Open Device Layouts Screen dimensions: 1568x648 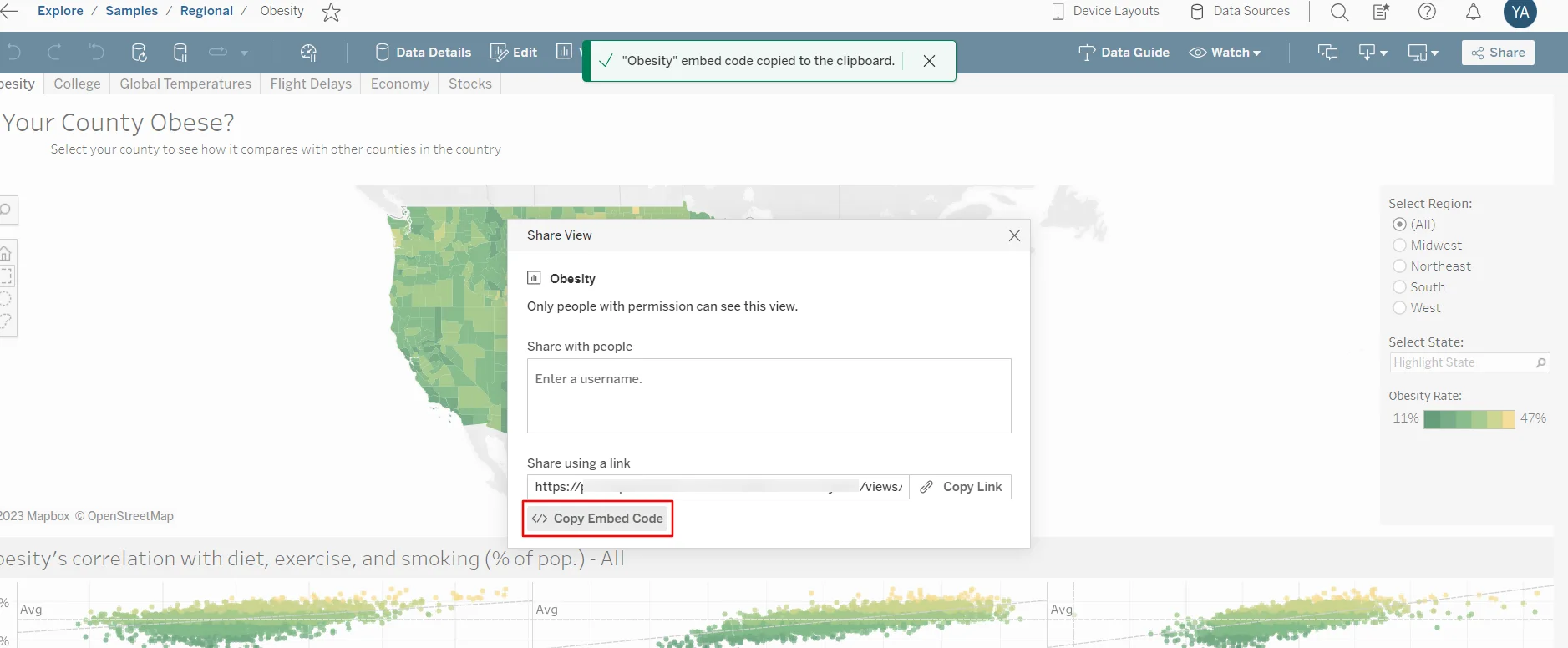pyautogui.click(x=1106, y=11)
